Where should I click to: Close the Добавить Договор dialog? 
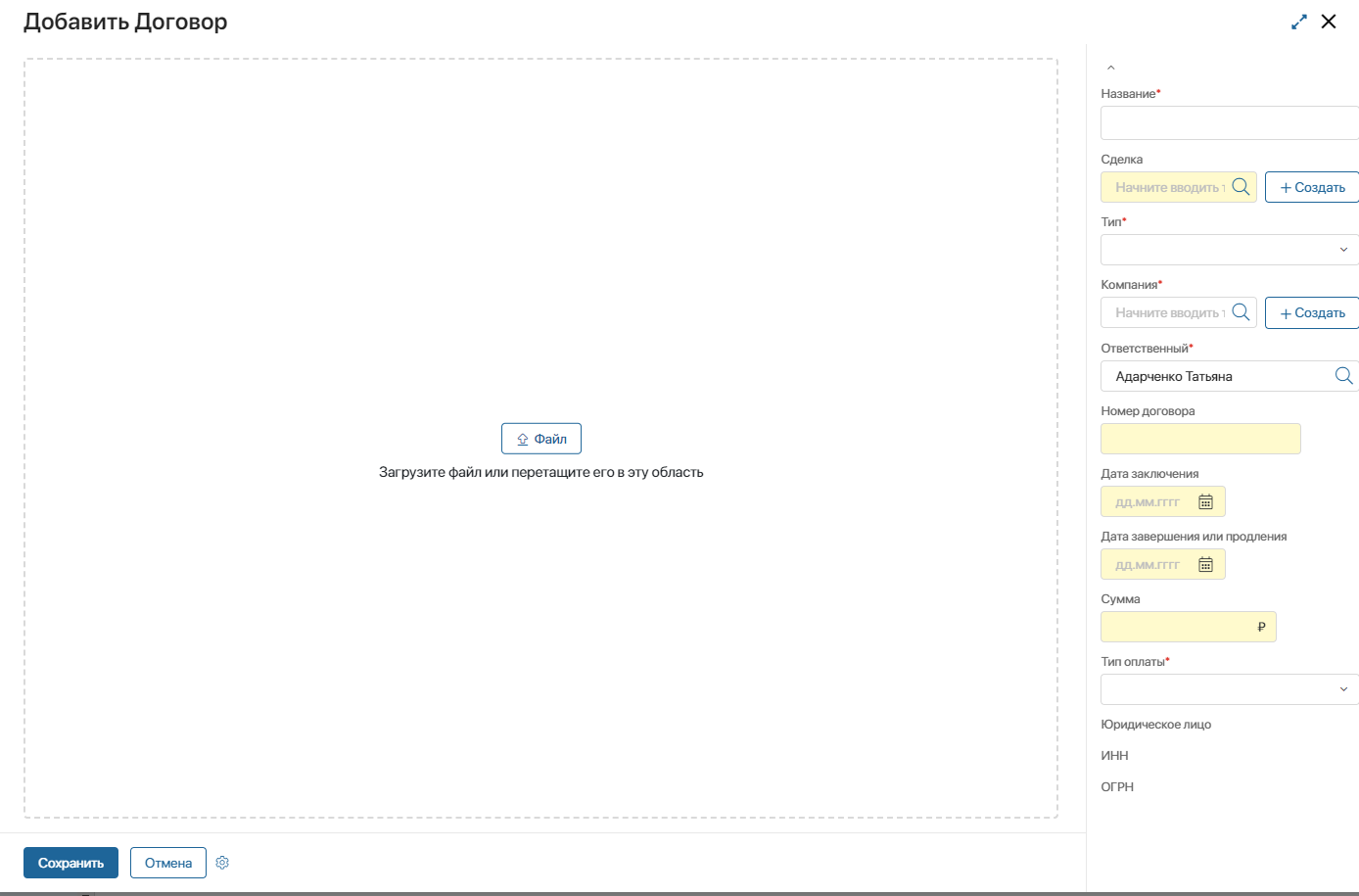coord(1329,22)
